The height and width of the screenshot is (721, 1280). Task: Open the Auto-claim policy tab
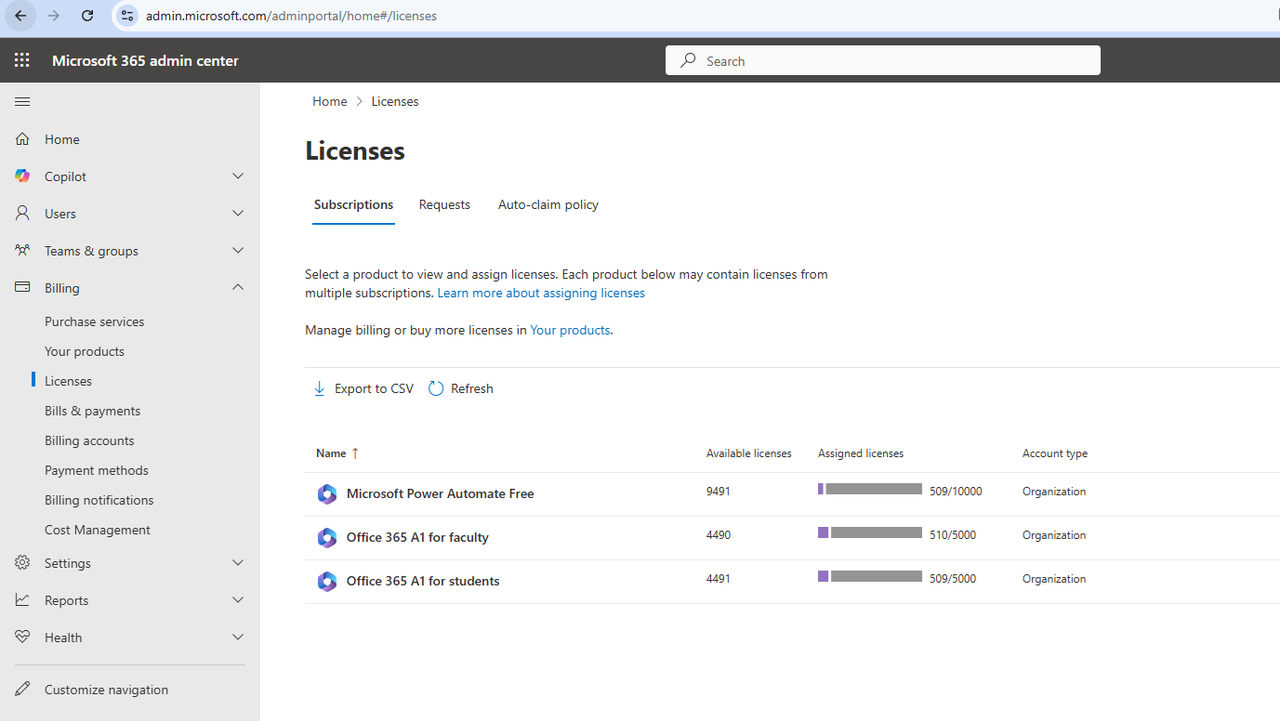pyautogui.click(x=548, y=204)
